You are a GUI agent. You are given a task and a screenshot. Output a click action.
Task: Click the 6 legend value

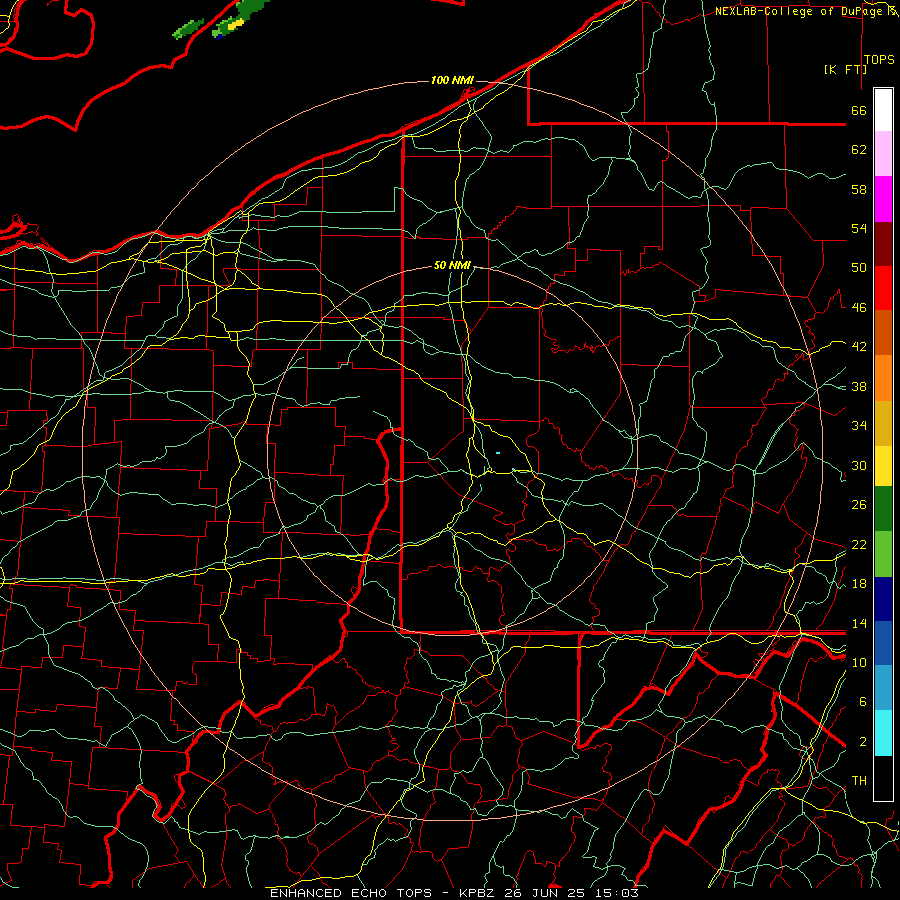(863, 702)
